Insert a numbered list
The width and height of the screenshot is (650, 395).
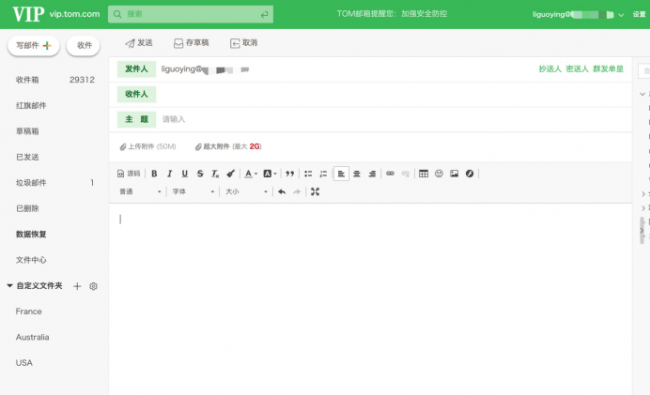click(x=323, y=174)
